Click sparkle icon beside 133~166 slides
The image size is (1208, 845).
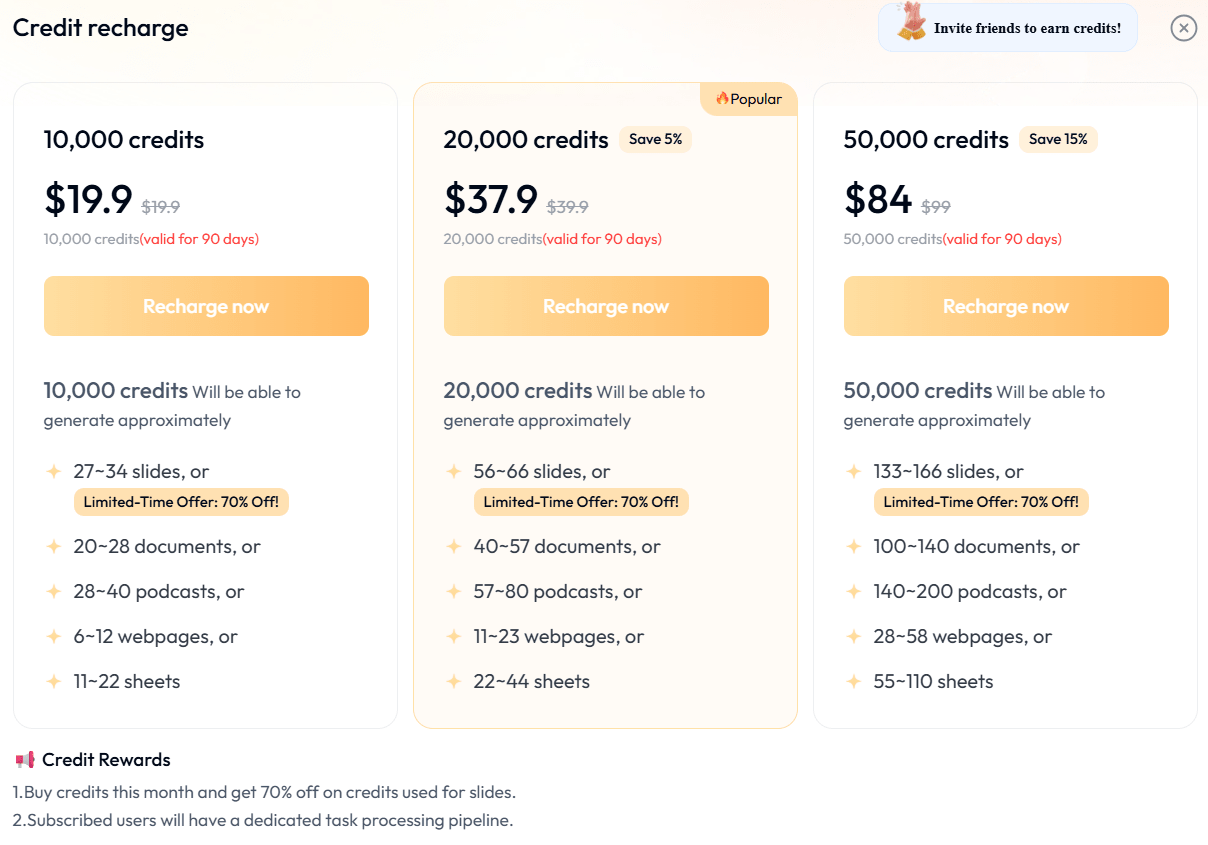coord(854,471)
